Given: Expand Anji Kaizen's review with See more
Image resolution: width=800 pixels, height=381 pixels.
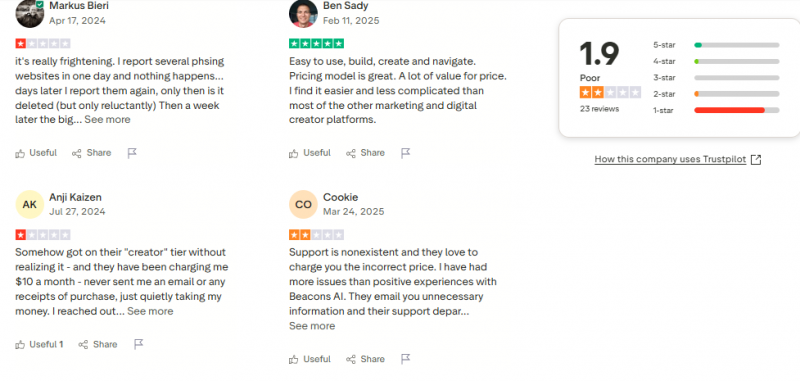Looking at the screenshot, I should [x=150, y=311].
